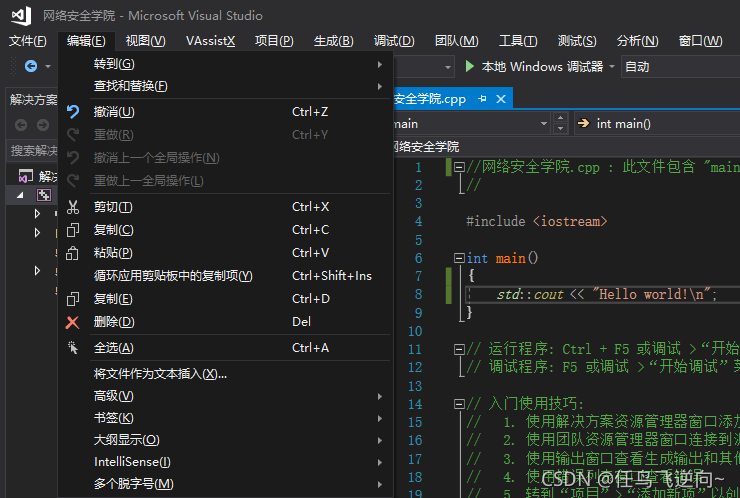Image resolution: width=740 pixels, height=498 pixels.
Task: Click the #include <iostream> code line
Action: (537, 221)
